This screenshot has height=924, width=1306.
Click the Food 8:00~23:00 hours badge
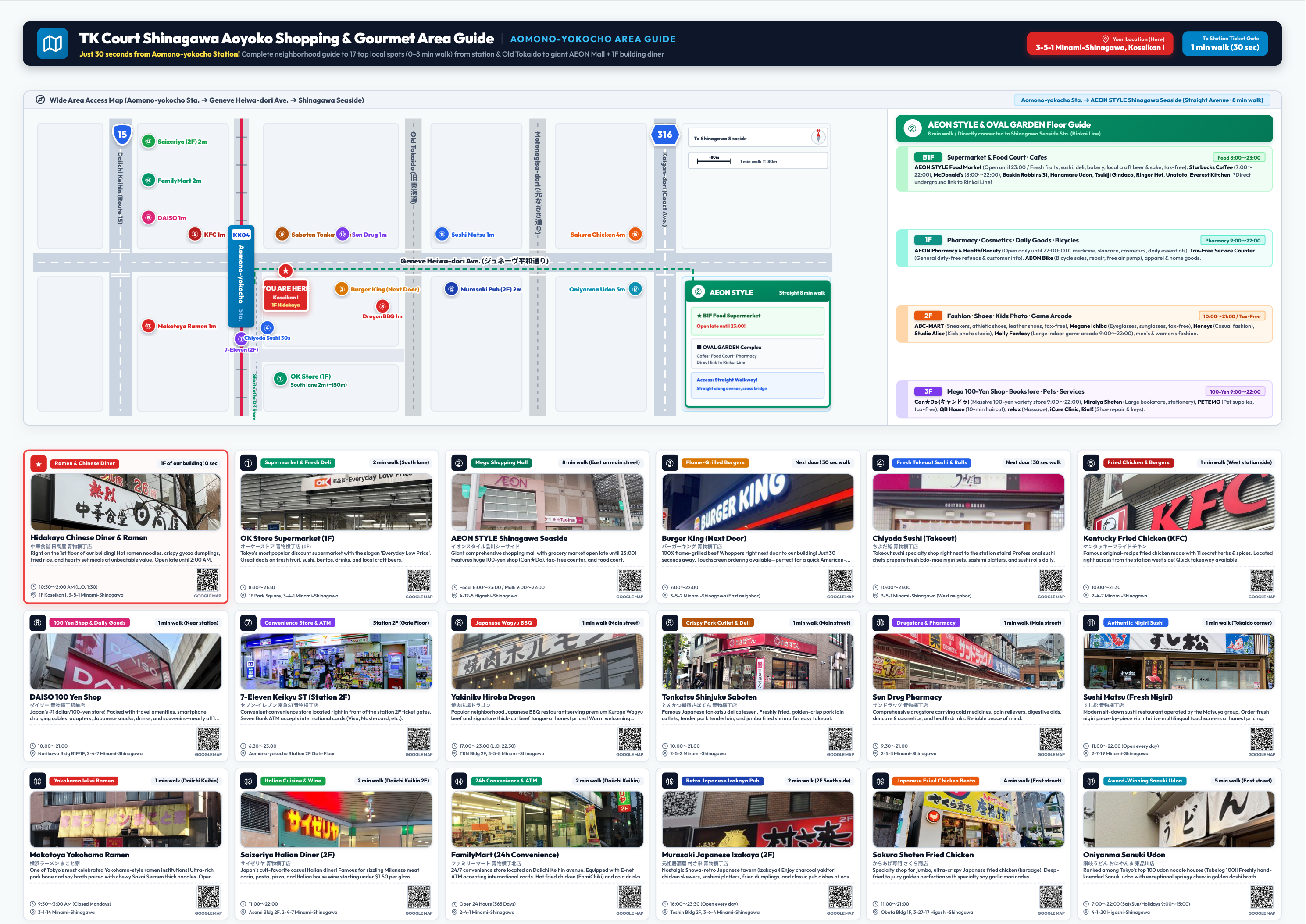1238,158
